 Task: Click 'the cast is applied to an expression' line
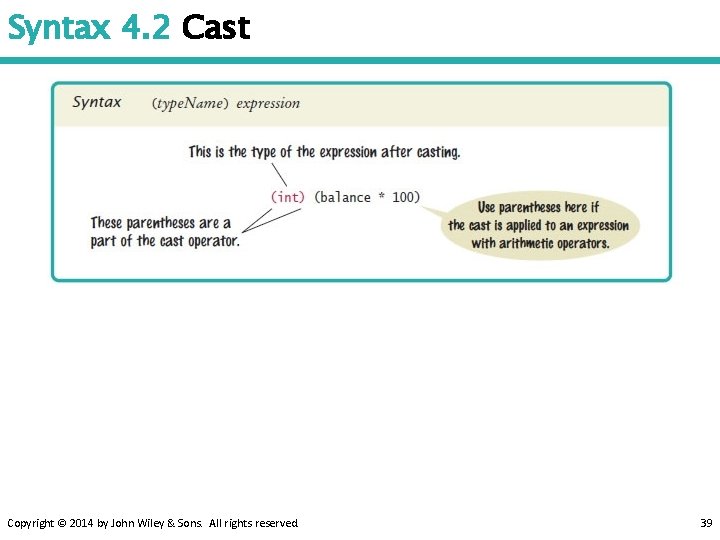pyautogui.click(x=538, y=225)
